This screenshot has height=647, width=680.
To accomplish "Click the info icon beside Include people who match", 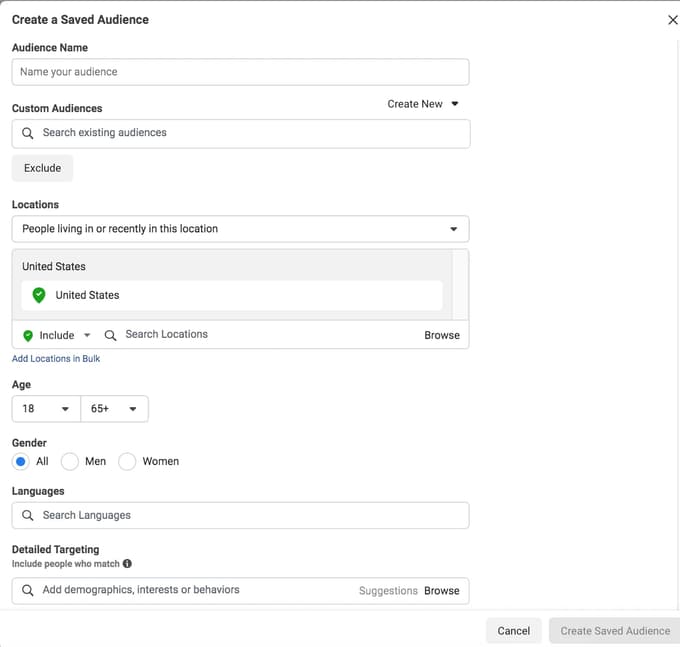I will coord(127,564).
